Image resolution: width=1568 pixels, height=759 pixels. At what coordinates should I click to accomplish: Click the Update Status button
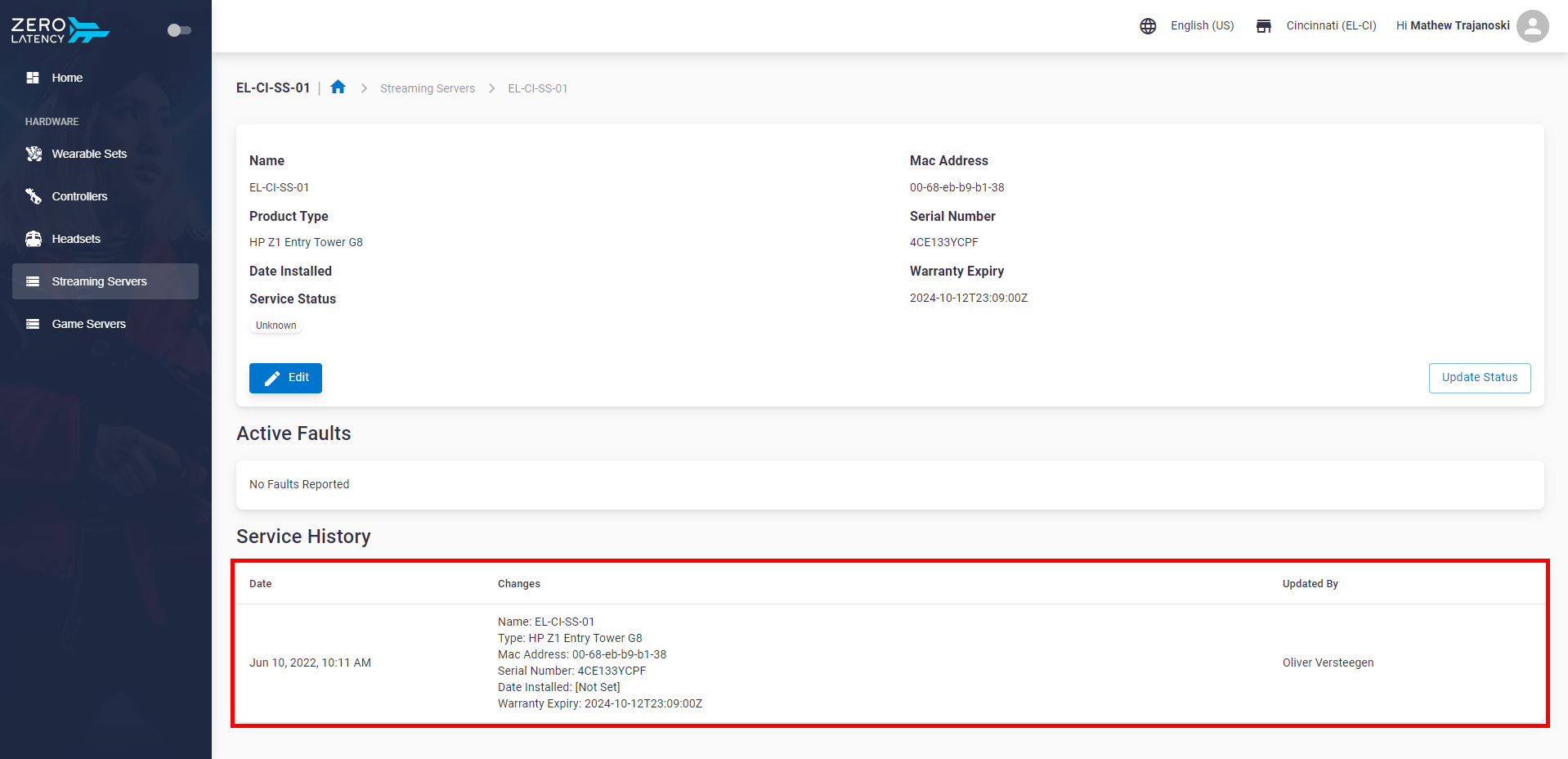click(x=1480, y=378)
